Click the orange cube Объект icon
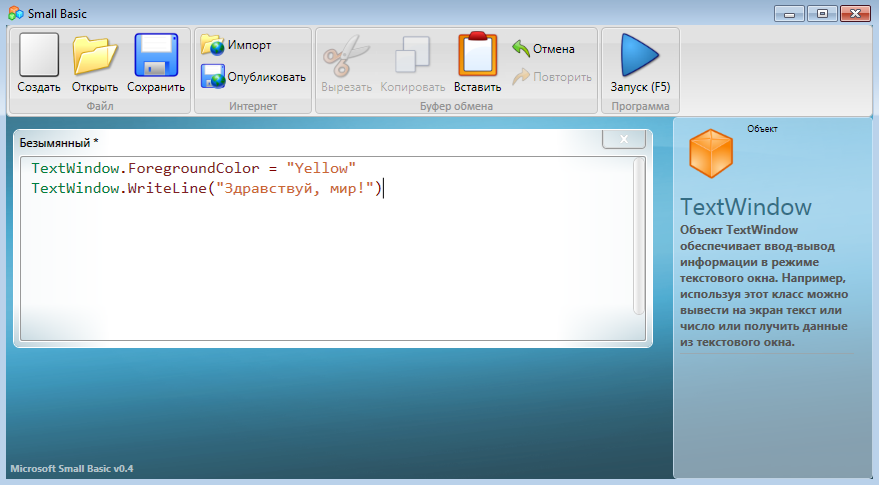 (711, 153)
